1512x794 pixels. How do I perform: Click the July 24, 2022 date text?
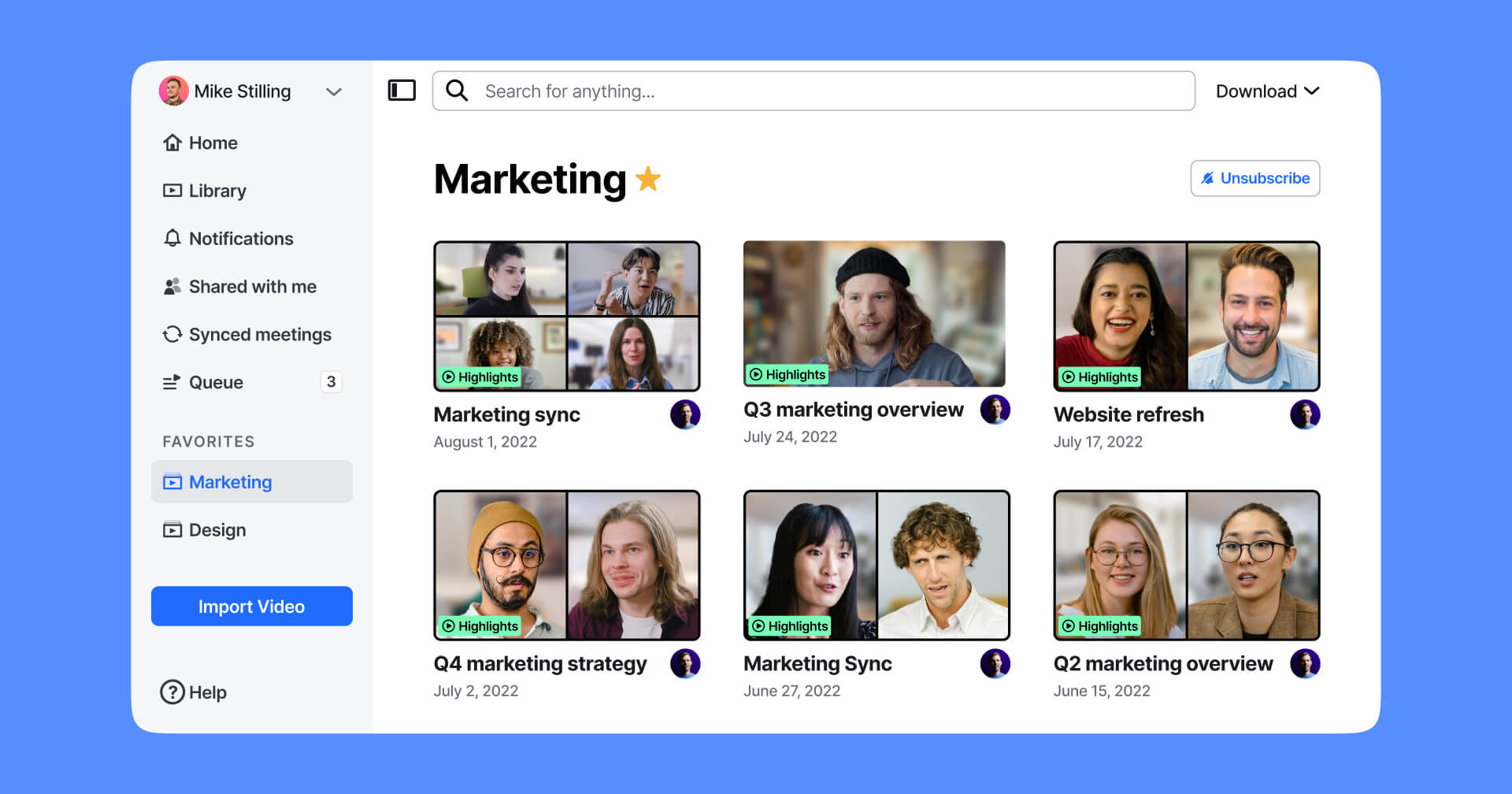790,436
